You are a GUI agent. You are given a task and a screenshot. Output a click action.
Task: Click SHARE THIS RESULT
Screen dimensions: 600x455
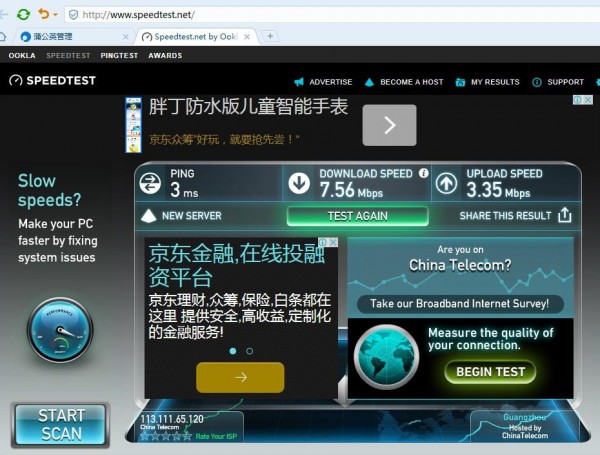(x=505, y=216)
